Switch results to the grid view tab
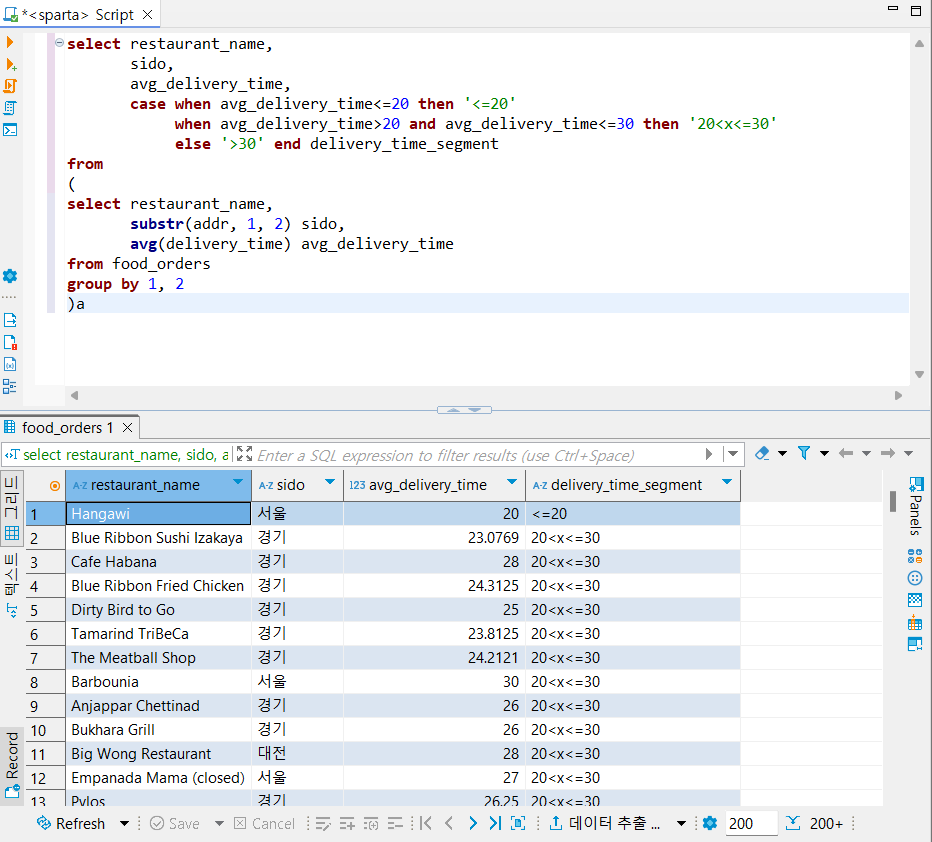932x842 pixels. [x=11, y=509]
